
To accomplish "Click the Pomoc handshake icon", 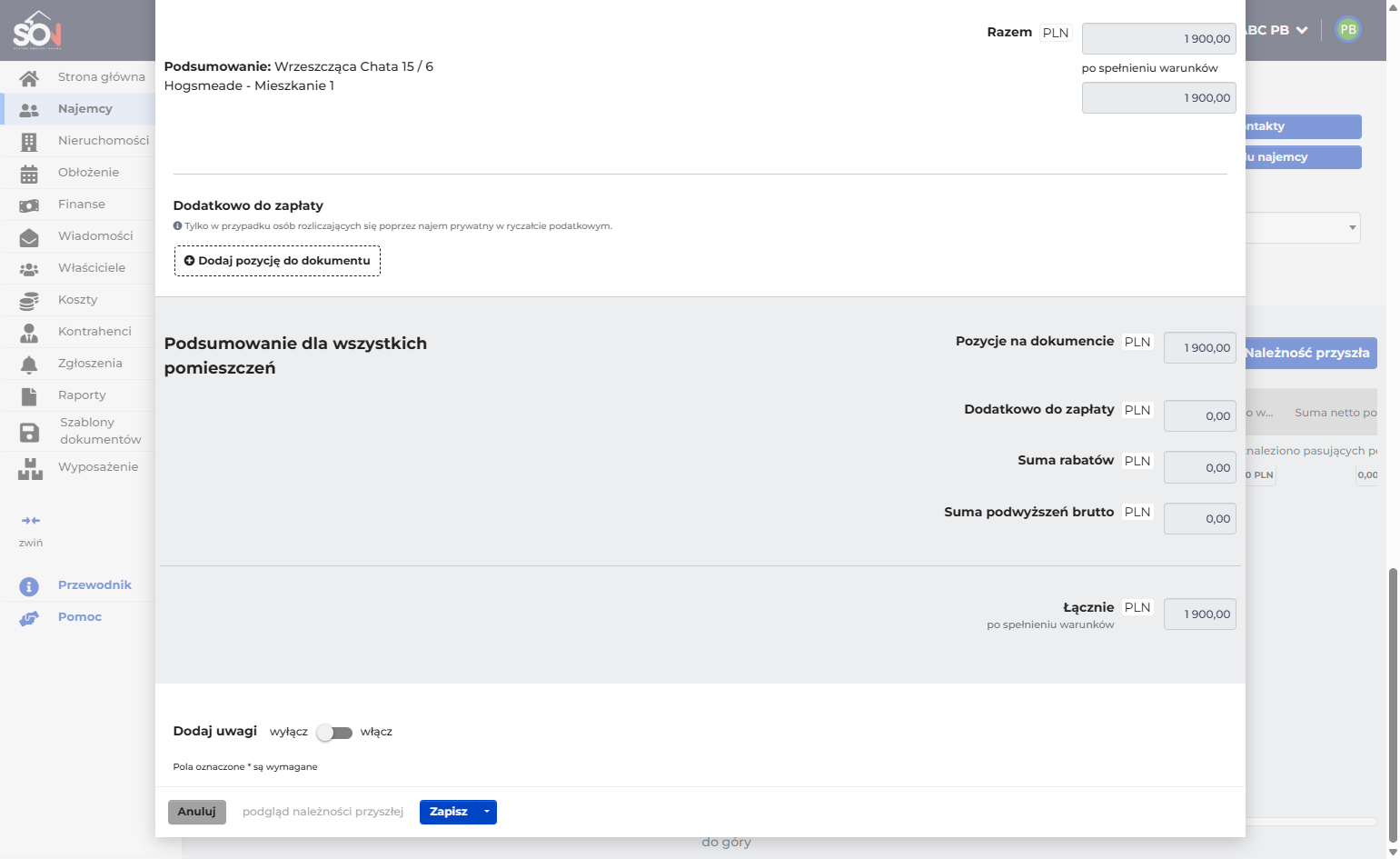I will coord(29,618).
